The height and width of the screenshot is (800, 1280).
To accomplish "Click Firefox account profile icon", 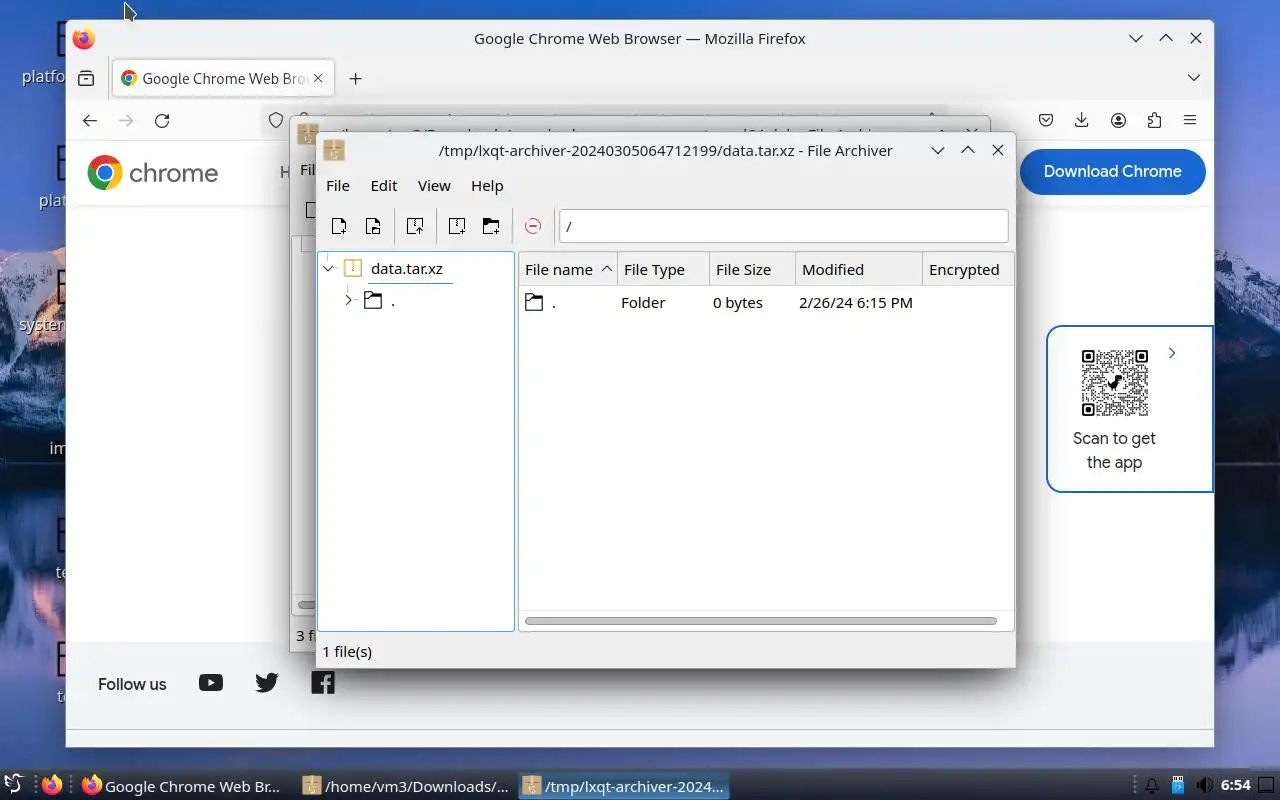I will 1118,120.
